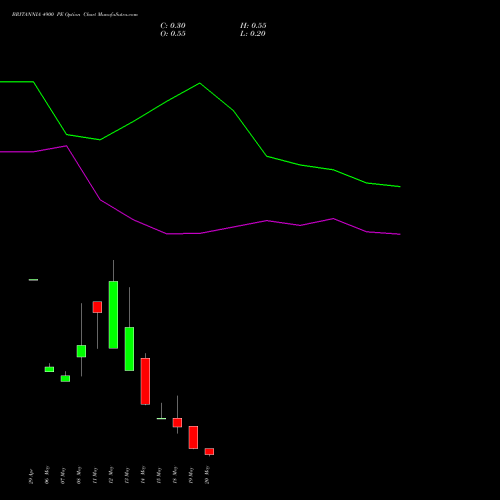Select the red candle for 19 May
Screen dimensions: 500x500
coord(193,437)
